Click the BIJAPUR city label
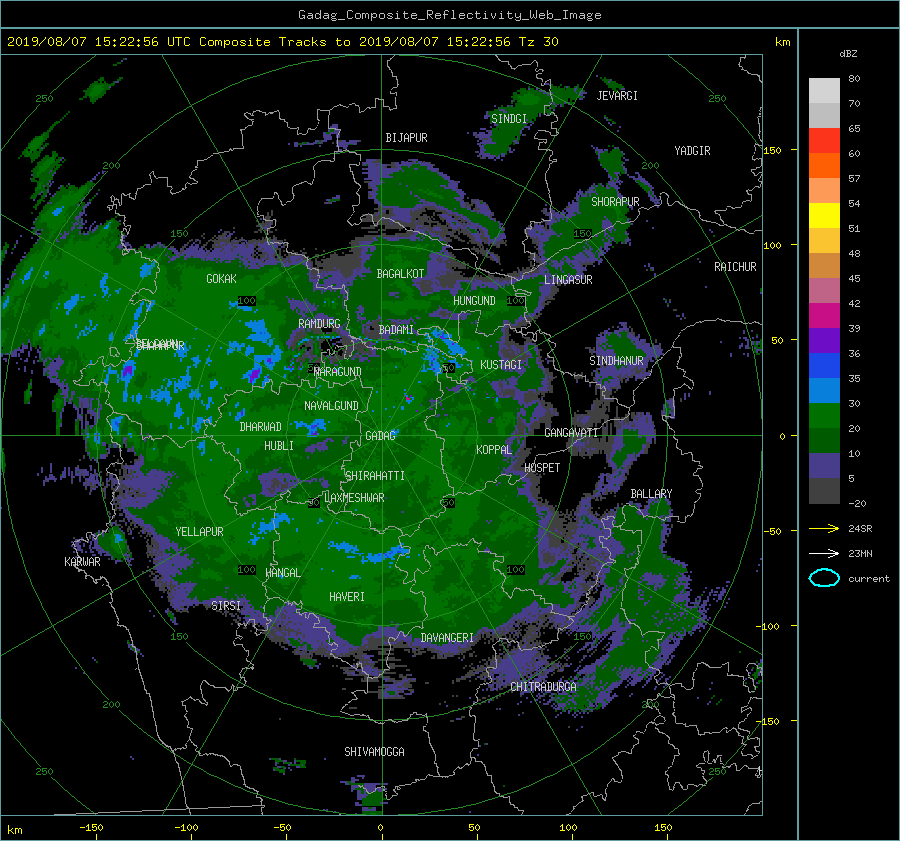This screenshot has width=900, height=841. pos(406,138)
